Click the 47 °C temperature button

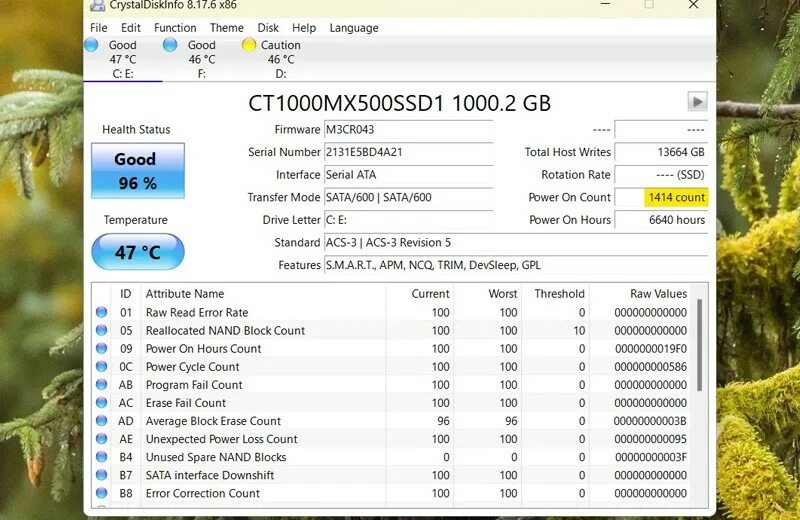(x=138, y=252)
